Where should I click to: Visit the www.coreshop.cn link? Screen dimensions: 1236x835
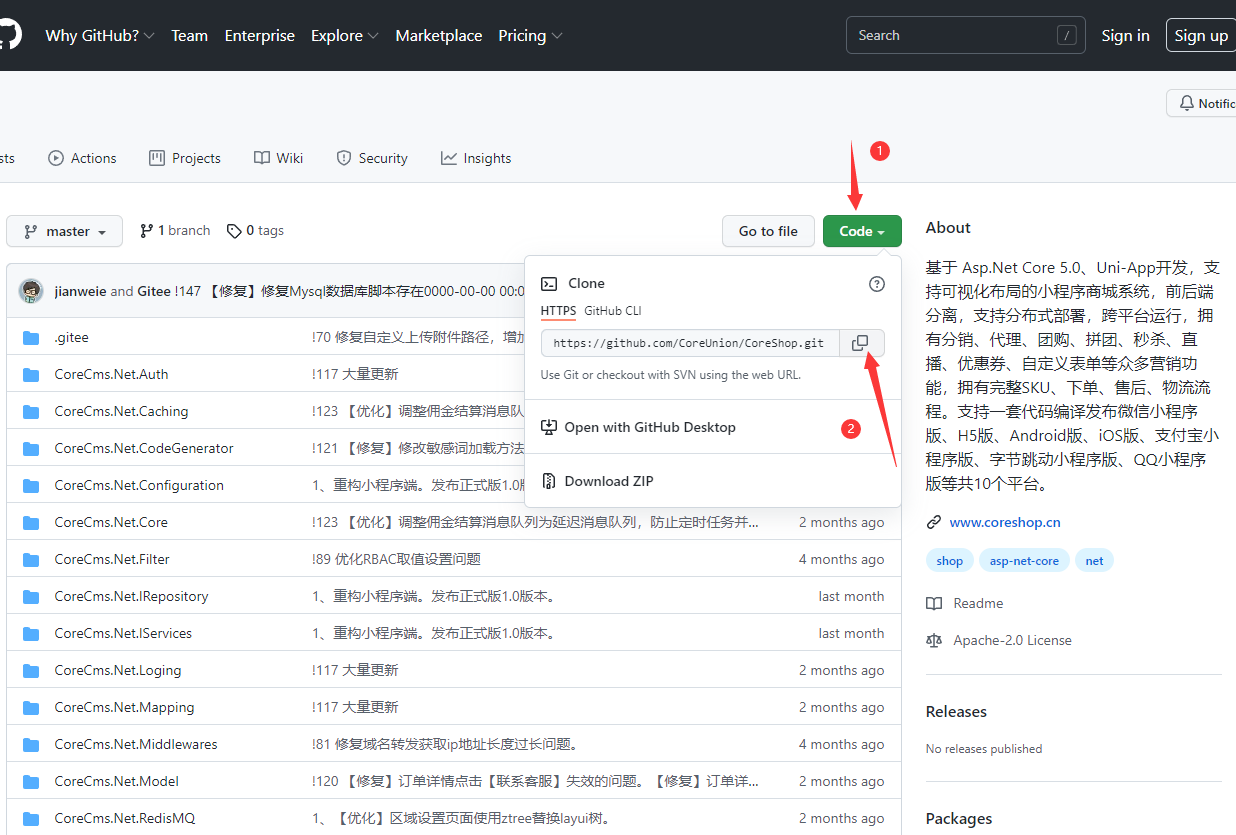pos(1004,522)
